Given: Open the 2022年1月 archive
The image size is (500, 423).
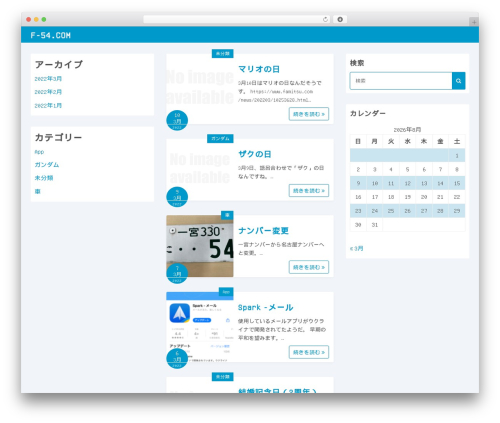Looking at the screenshot, I should coord(48,105).
